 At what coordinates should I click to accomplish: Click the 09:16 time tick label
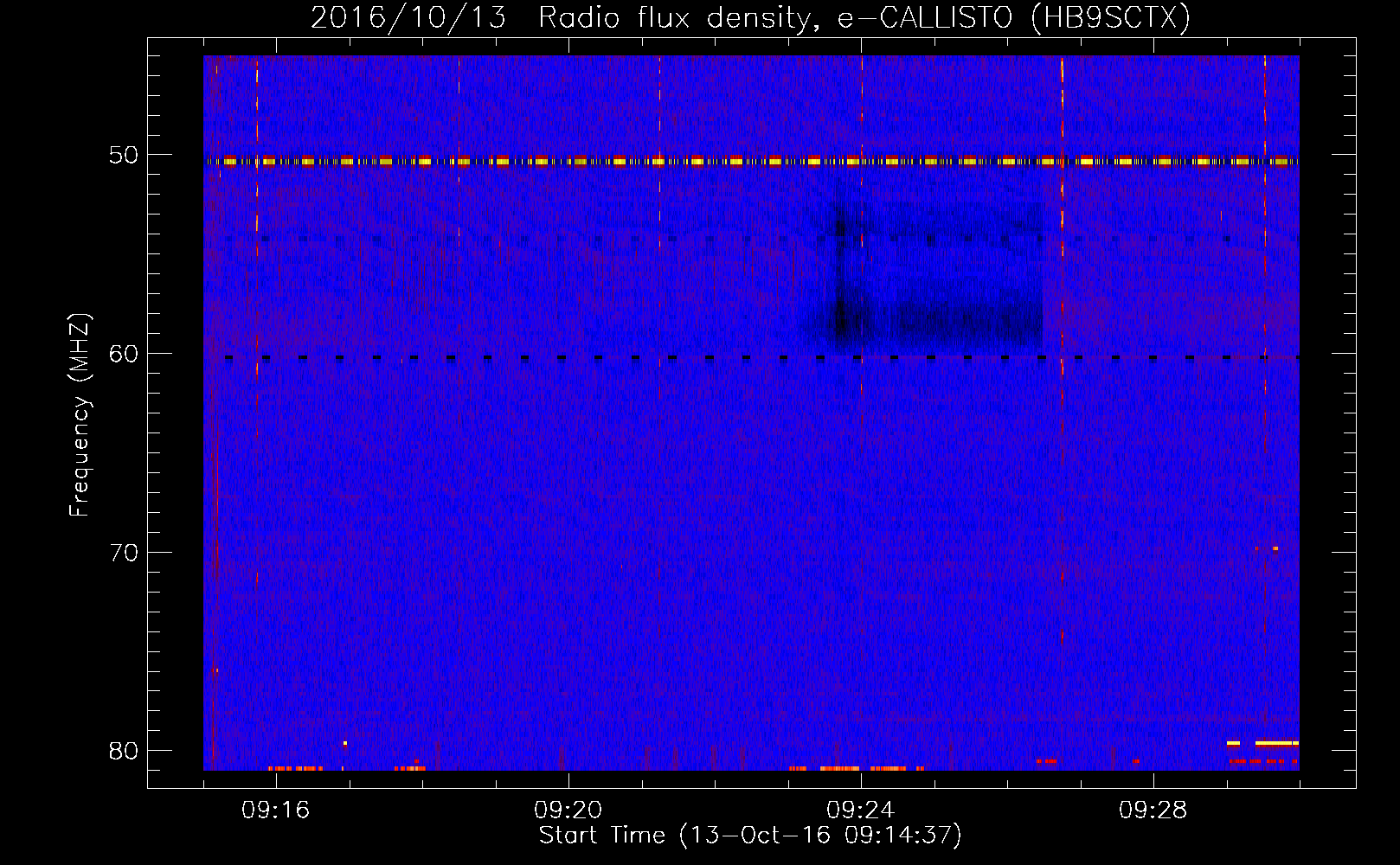point(275,811)
